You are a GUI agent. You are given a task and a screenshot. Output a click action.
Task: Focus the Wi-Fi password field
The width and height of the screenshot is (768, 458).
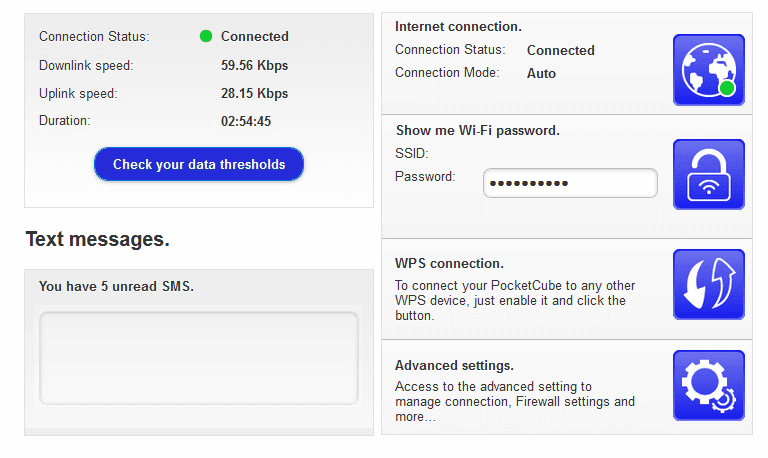point(570,183)
